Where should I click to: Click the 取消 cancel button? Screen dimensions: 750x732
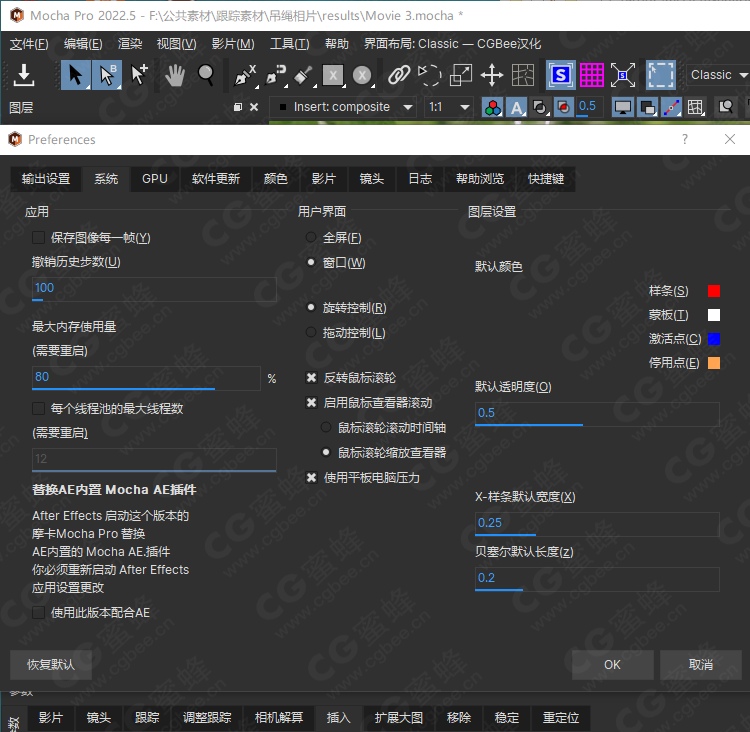[701, 665]
